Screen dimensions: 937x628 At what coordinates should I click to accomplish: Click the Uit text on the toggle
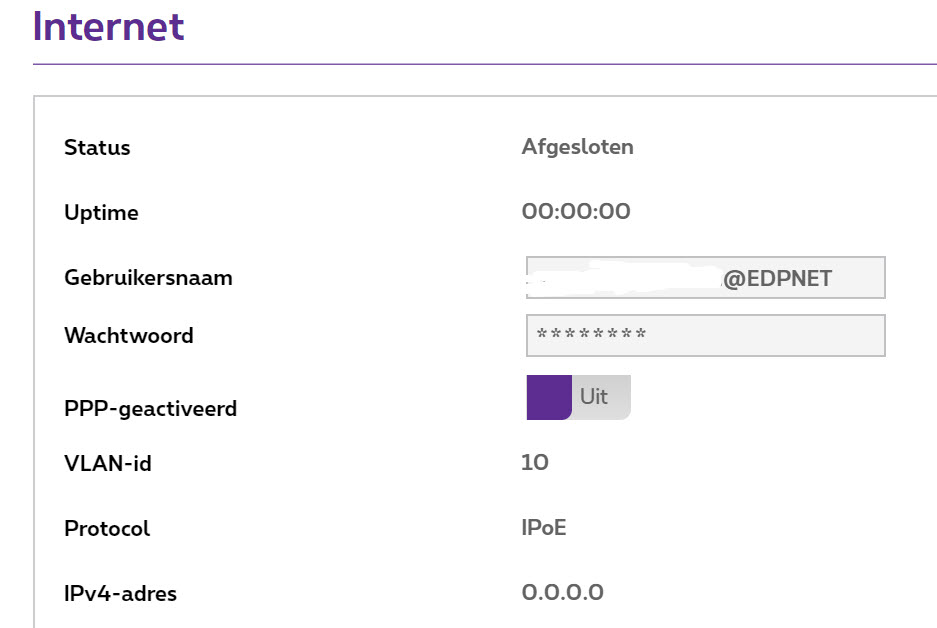(594, 396)
